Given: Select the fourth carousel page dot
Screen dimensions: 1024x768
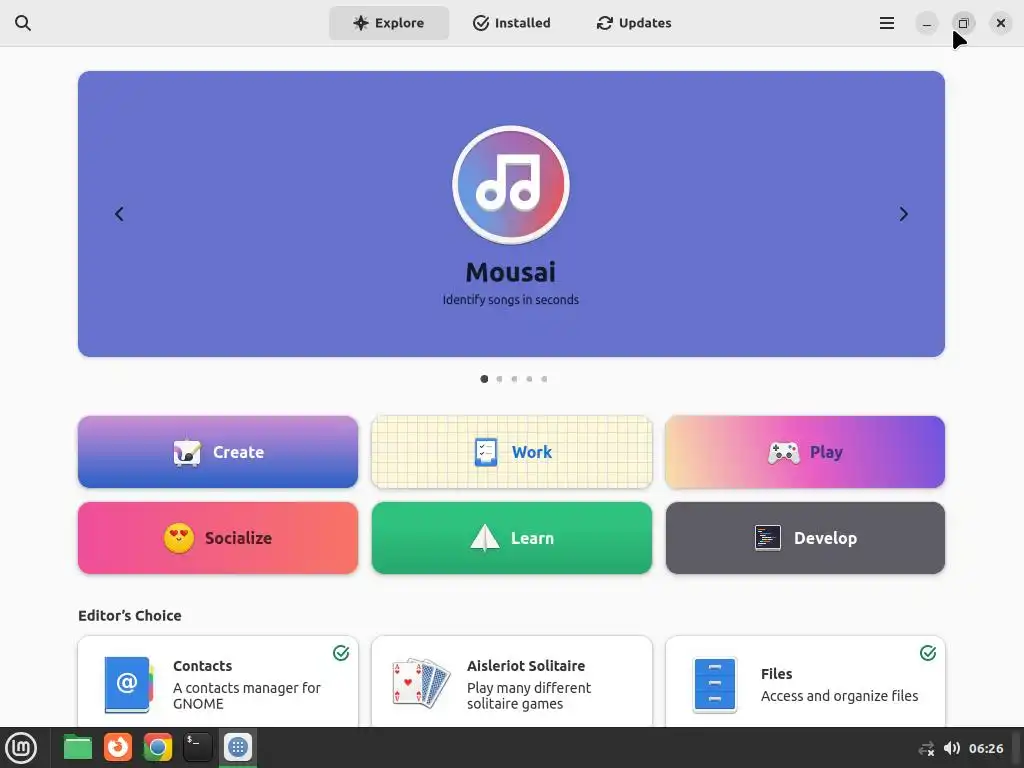Looking at the screenshot, I should [x=530, y=379].
